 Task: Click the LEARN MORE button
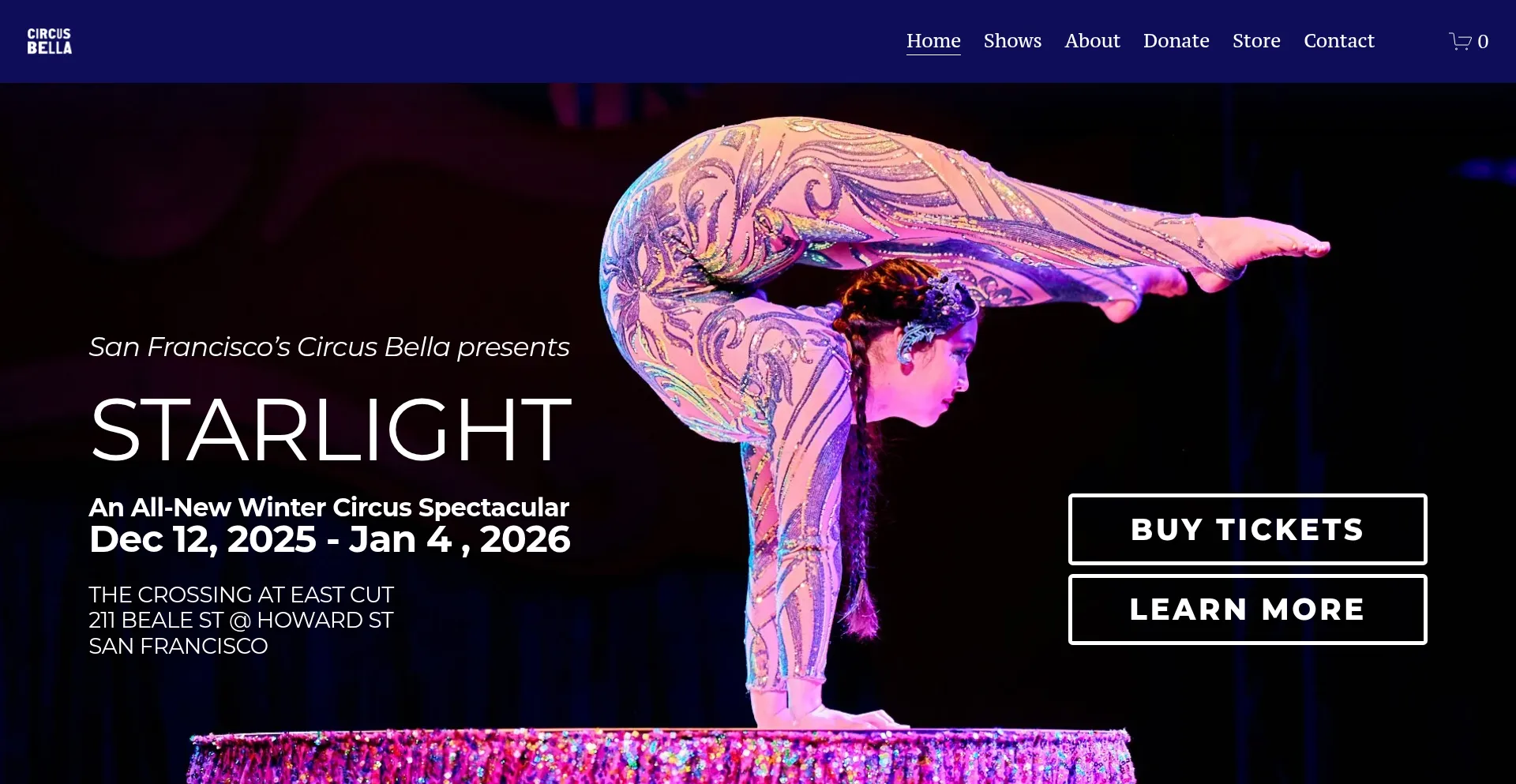click(1248, 610)
